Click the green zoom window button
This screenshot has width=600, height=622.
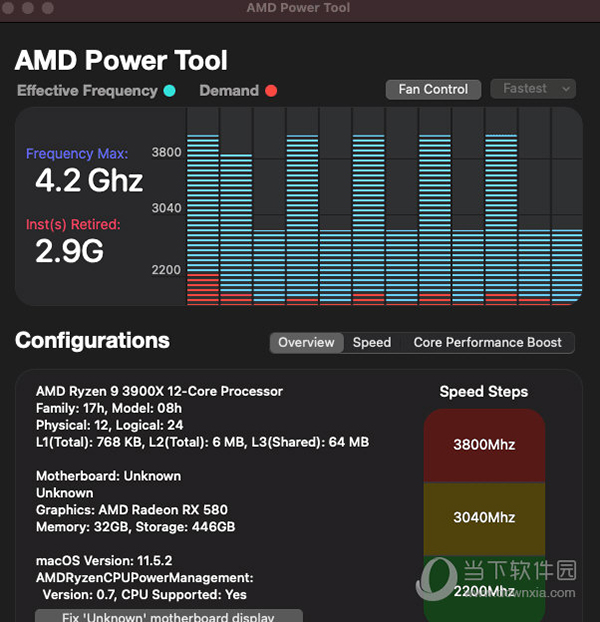pos(48,8)
